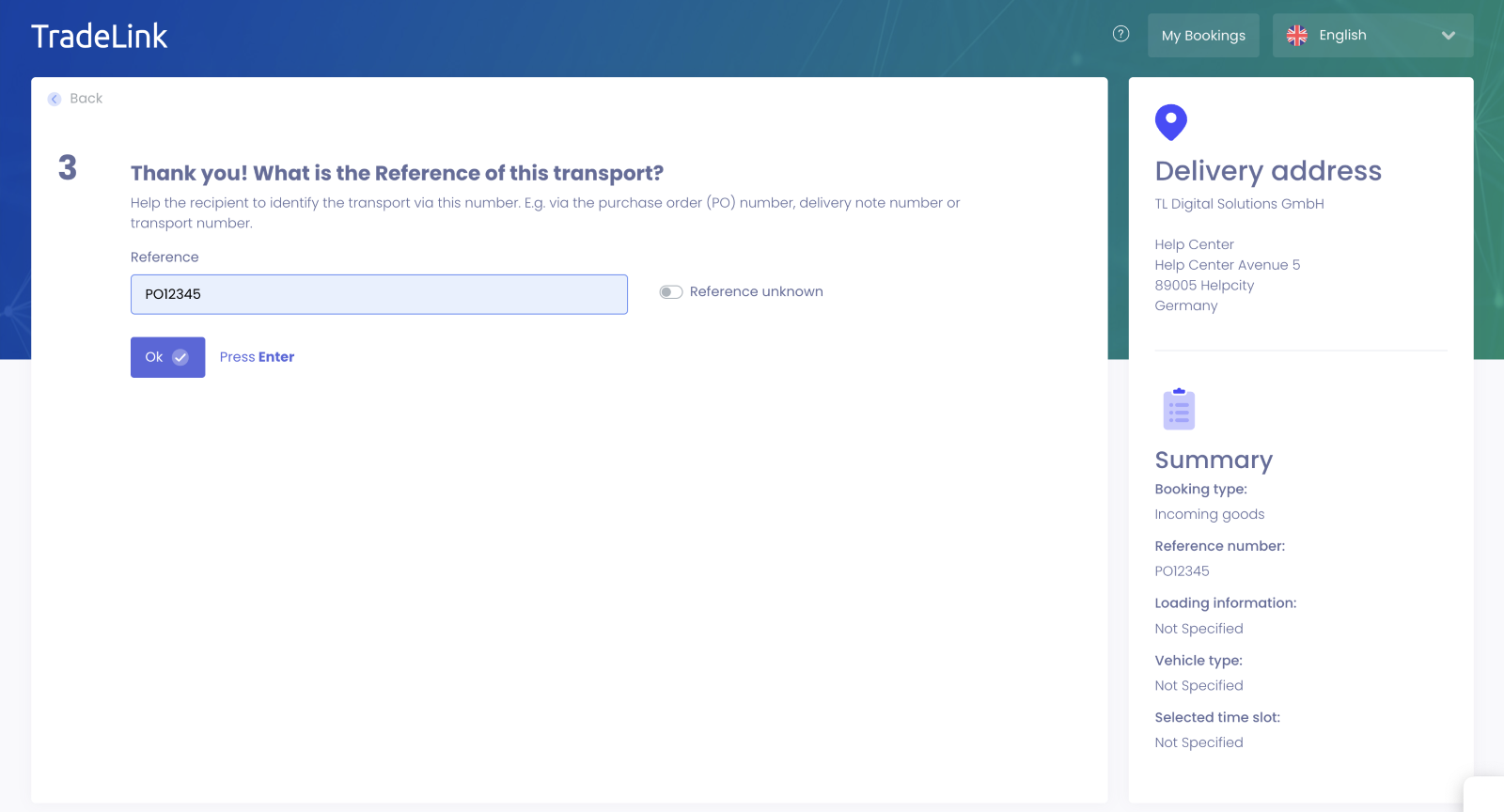Click the "Press Enter" hint text

pyautogui.click(x=257, y=357)
